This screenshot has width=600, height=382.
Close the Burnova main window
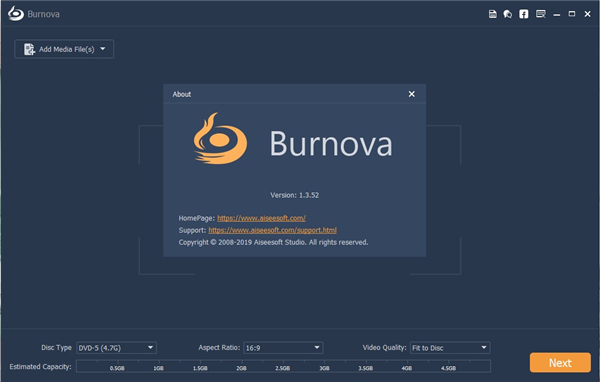pos(587,14)
